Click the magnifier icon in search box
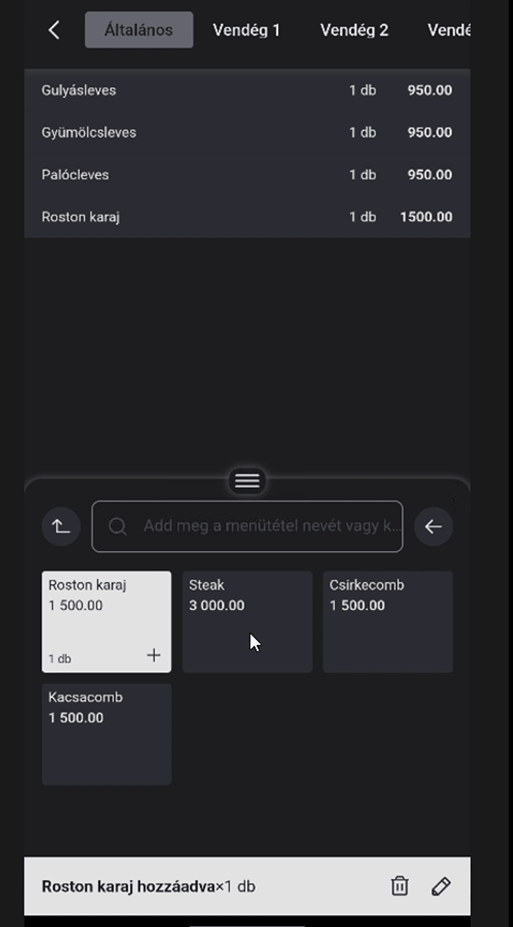 coord(118,526)
